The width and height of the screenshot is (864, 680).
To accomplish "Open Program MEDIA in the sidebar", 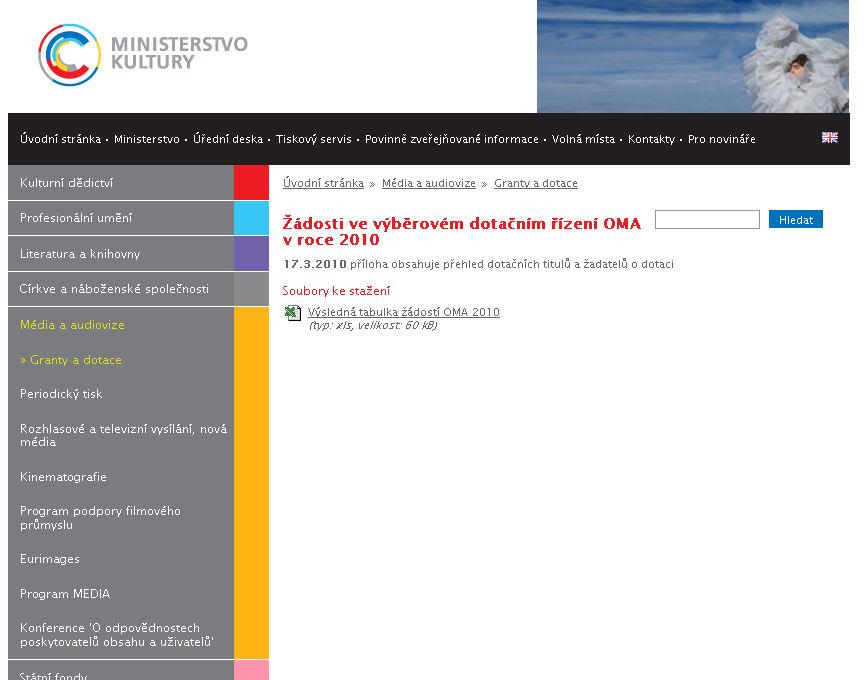I will 65,593.
